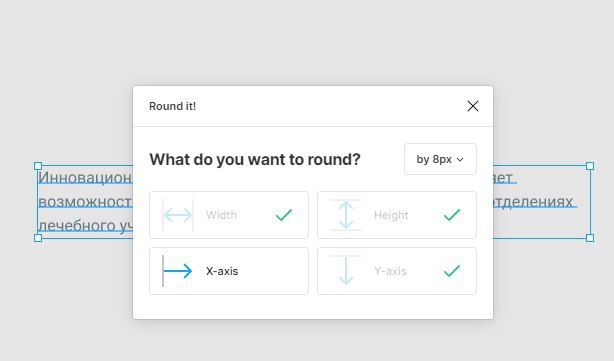Click the top-right selection handle
The width and height of the screenshot is (614, 361).
(590, 166)
